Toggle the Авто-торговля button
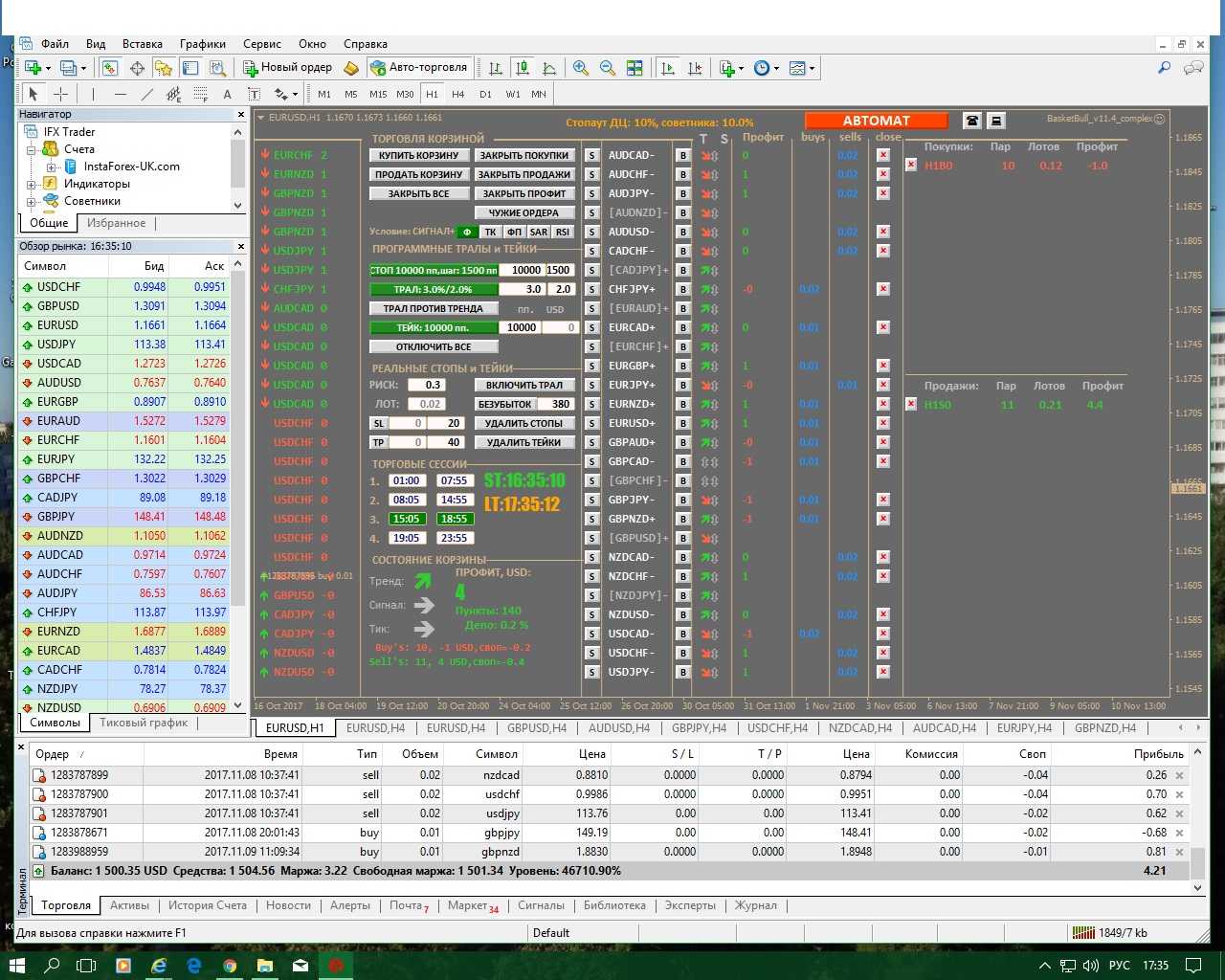The image size is (1225, 980). pos(418,68)
